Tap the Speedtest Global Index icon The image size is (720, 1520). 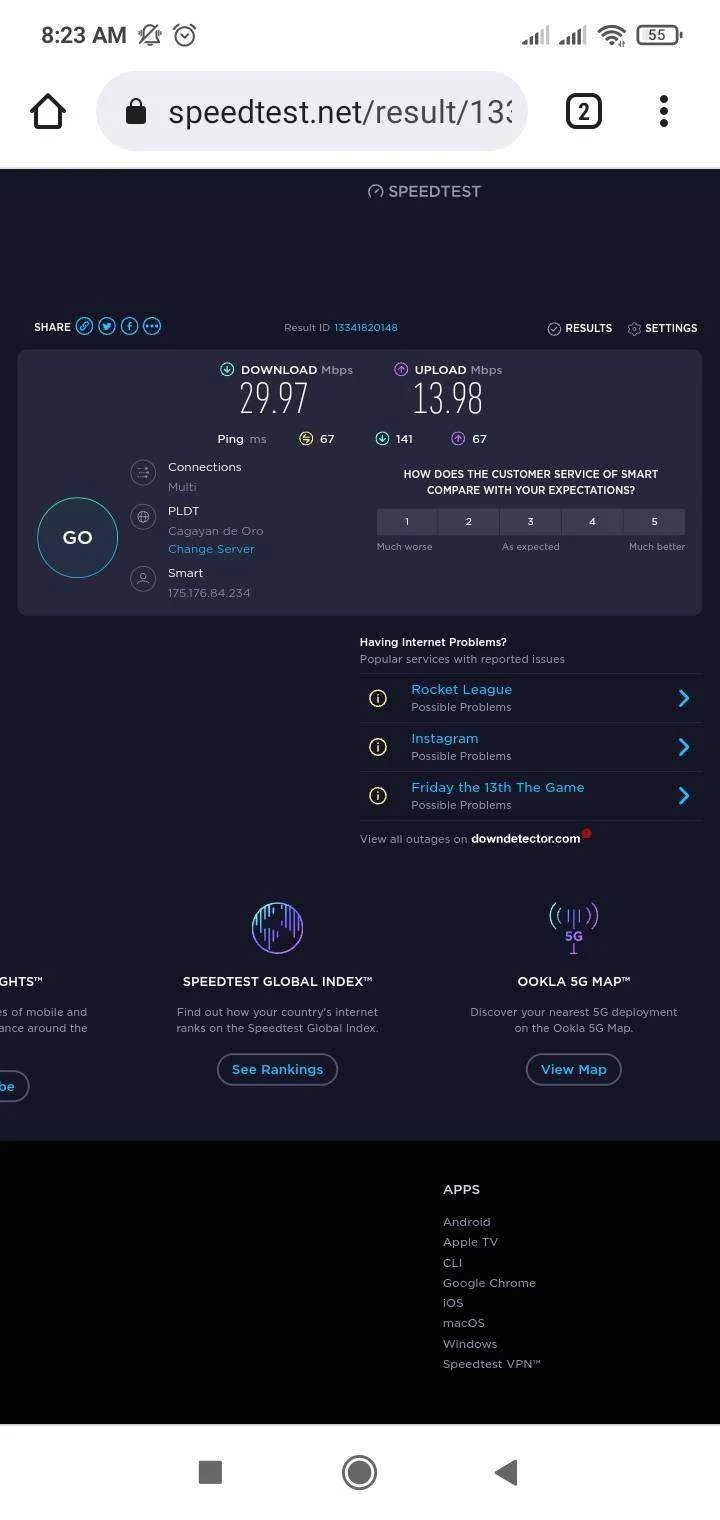pyautogui.click(x=277, y=927)
